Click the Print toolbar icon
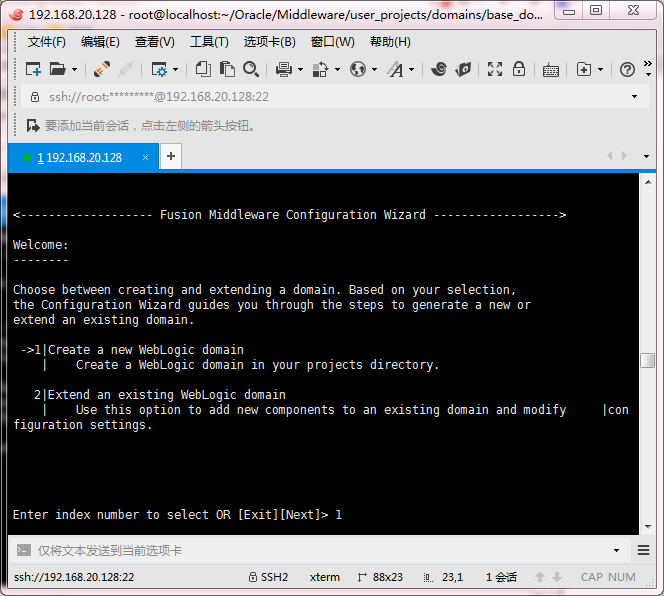 tap(284, 69)
